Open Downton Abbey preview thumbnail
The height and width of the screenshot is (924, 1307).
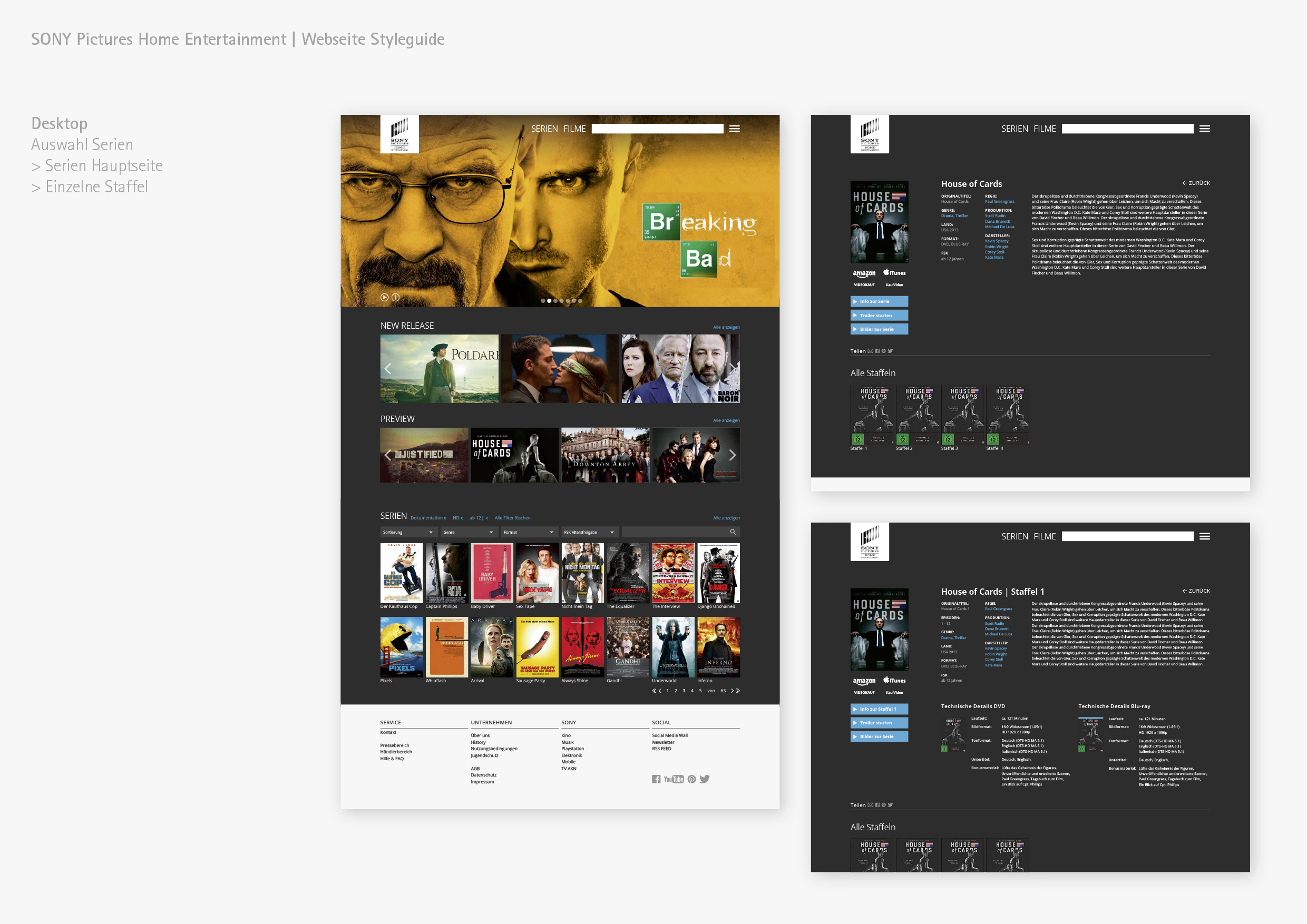pos(605,455)
